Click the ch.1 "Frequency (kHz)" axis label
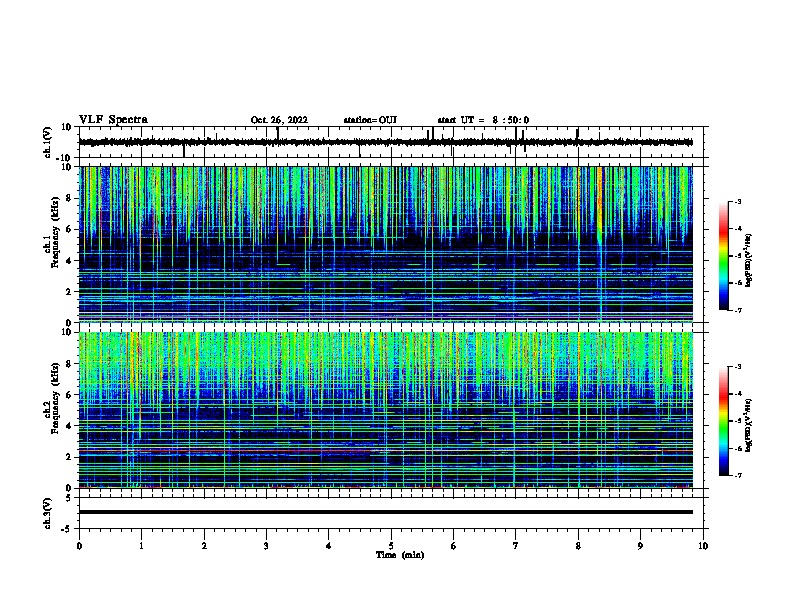Image resolution: width=792 pixels, height=612 pixels. pos(55,232)
